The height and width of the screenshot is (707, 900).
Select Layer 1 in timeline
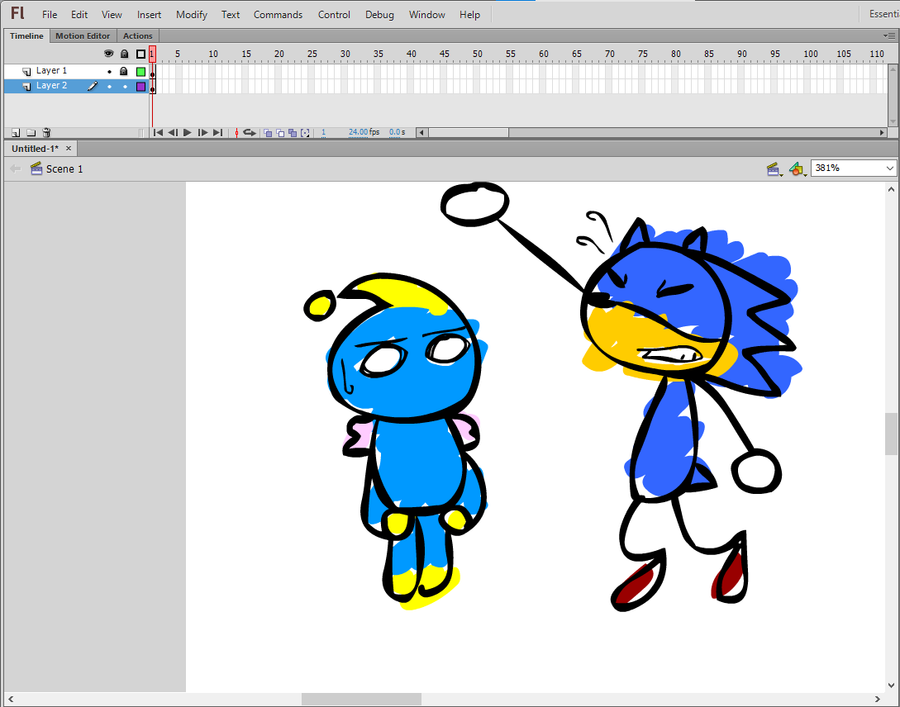[x=52, y=71]
